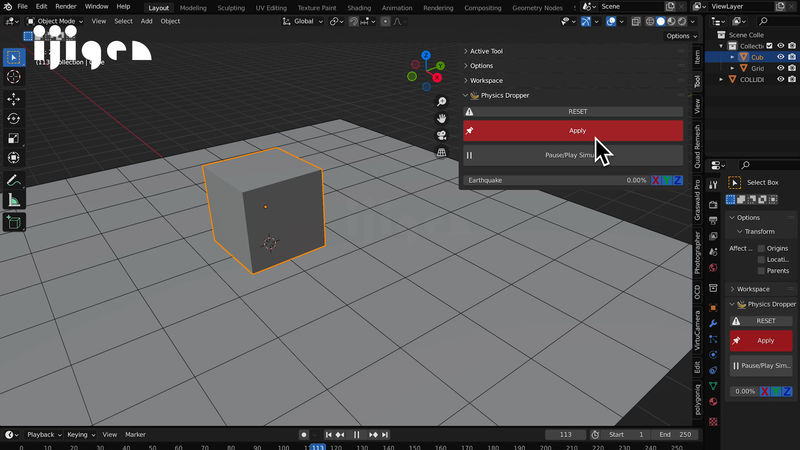Switch to the Shading workspace tab

[359, 8]
